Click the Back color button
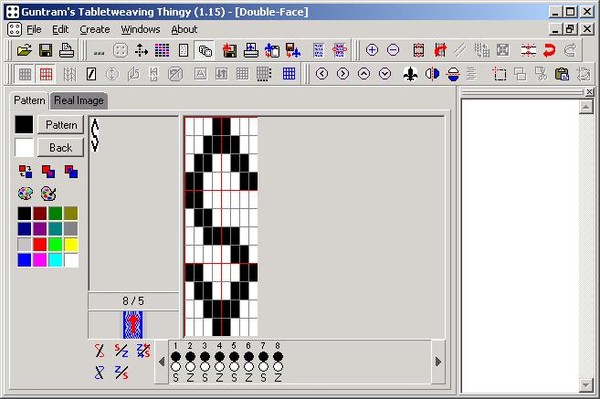Image resolution: width=600 pixels, height=399 pixels. (60, 148)
